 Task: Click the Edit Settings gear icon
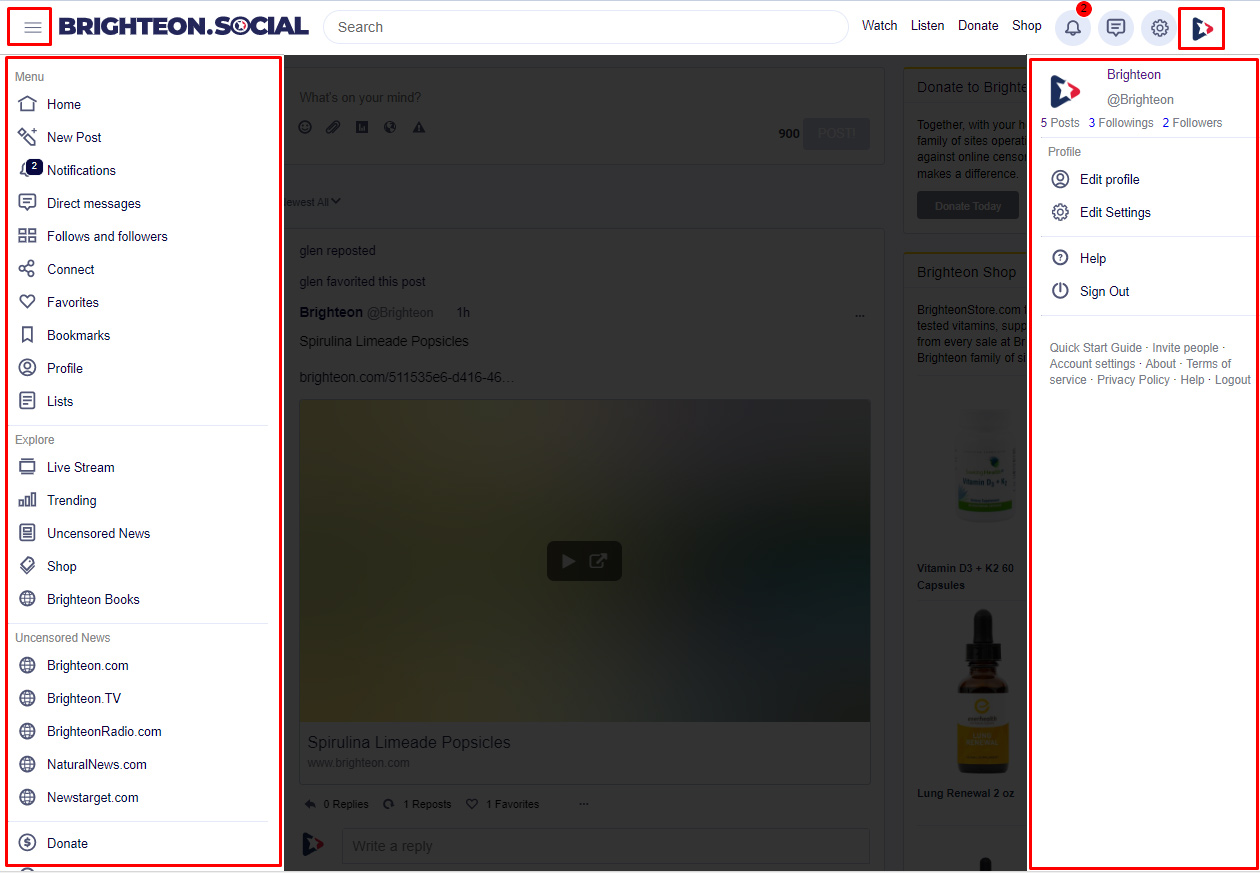tap(1060, 212)
